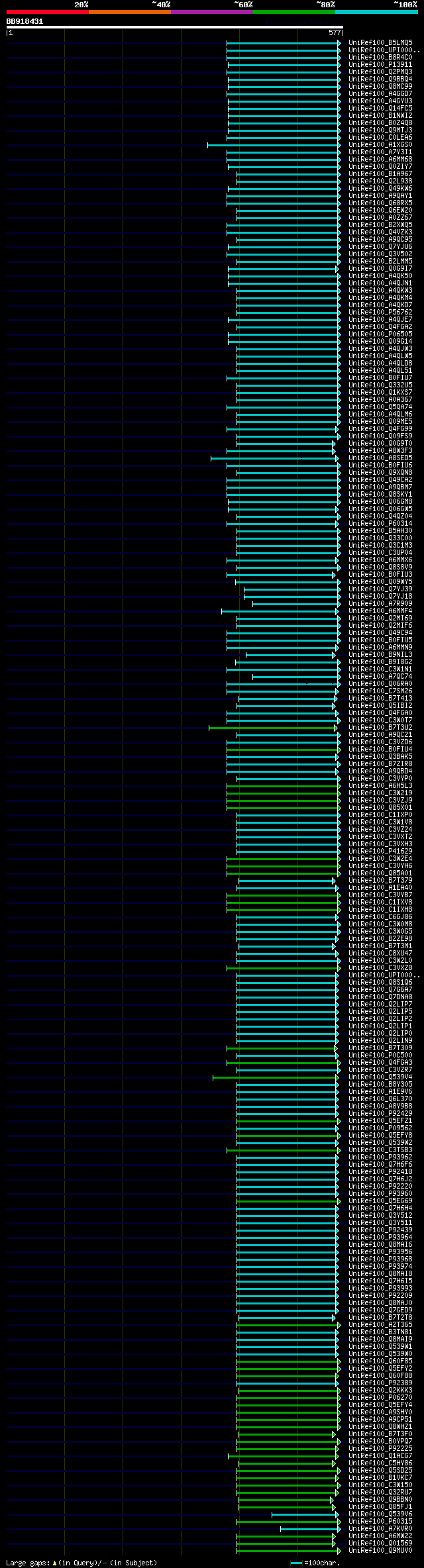Select the UniRef100_A7R909 label
This screenshot has height=1568, width=424.
coord(380,603)
